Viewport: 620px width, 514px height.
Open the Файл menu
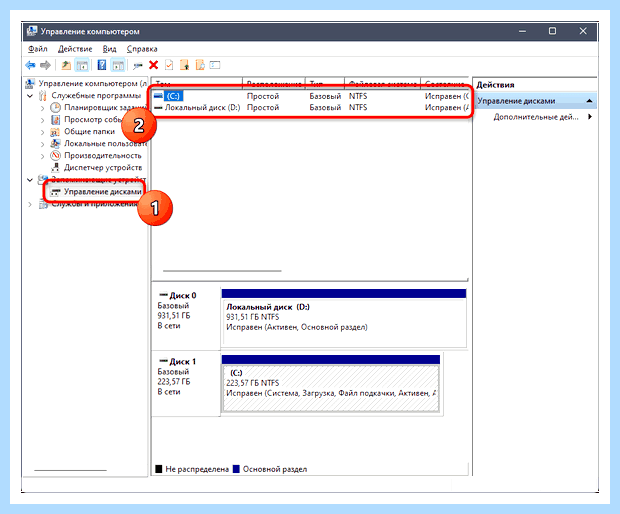(38, 49)
